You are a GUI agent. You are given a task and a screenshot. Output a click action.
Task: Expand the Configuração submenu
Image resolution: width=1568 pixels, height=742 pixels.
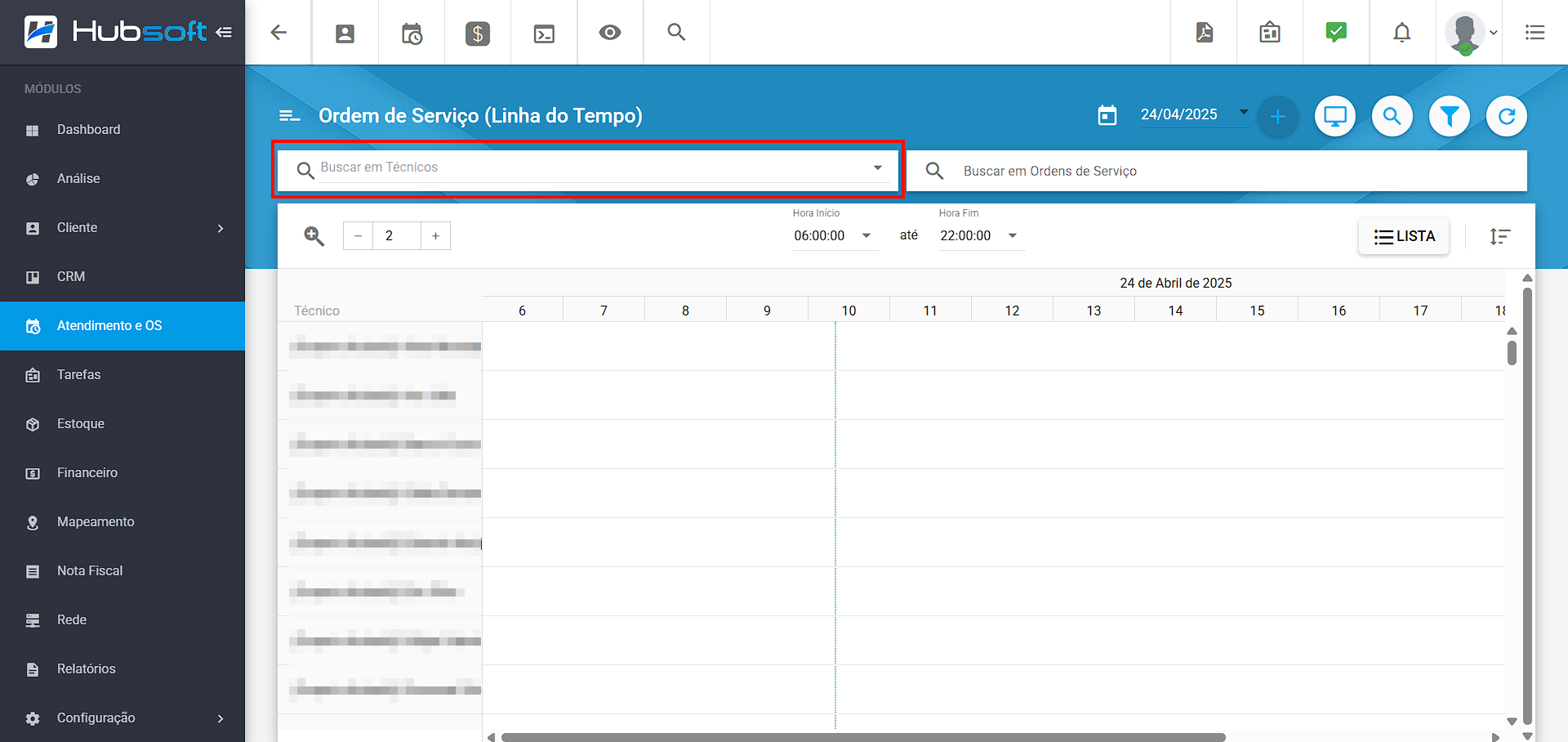pyautogui.click(x=122, y=718)
